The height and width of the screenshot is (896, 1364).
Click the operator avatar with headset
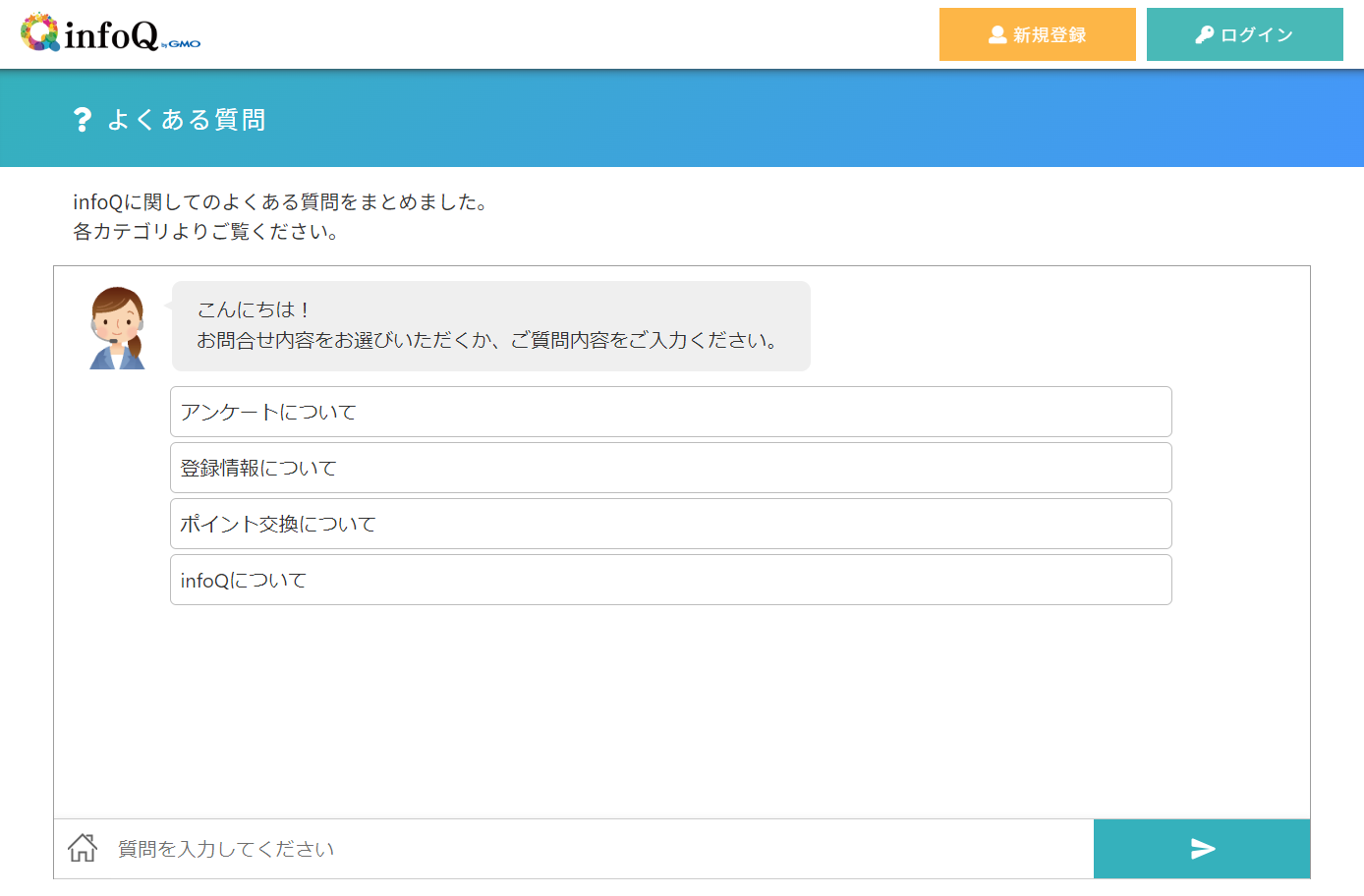tap(117, 328)
